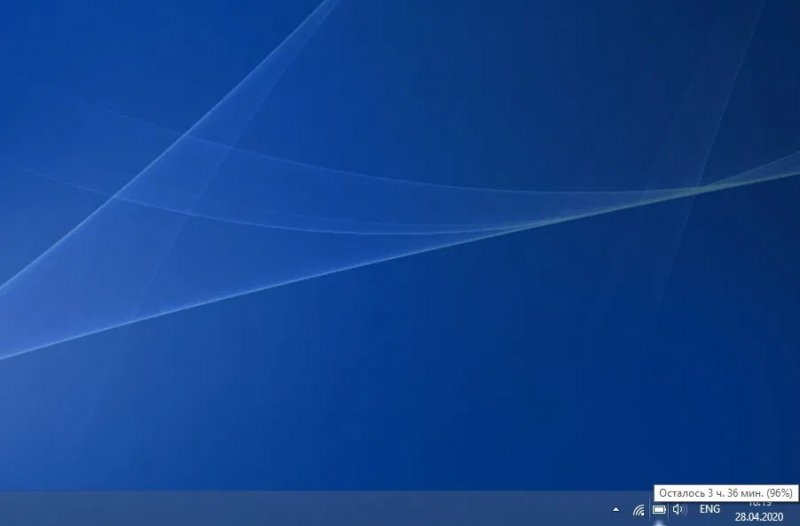Click the desktop's top-right corner area
This screenshot has height=526, width=800.
[785, 15]
